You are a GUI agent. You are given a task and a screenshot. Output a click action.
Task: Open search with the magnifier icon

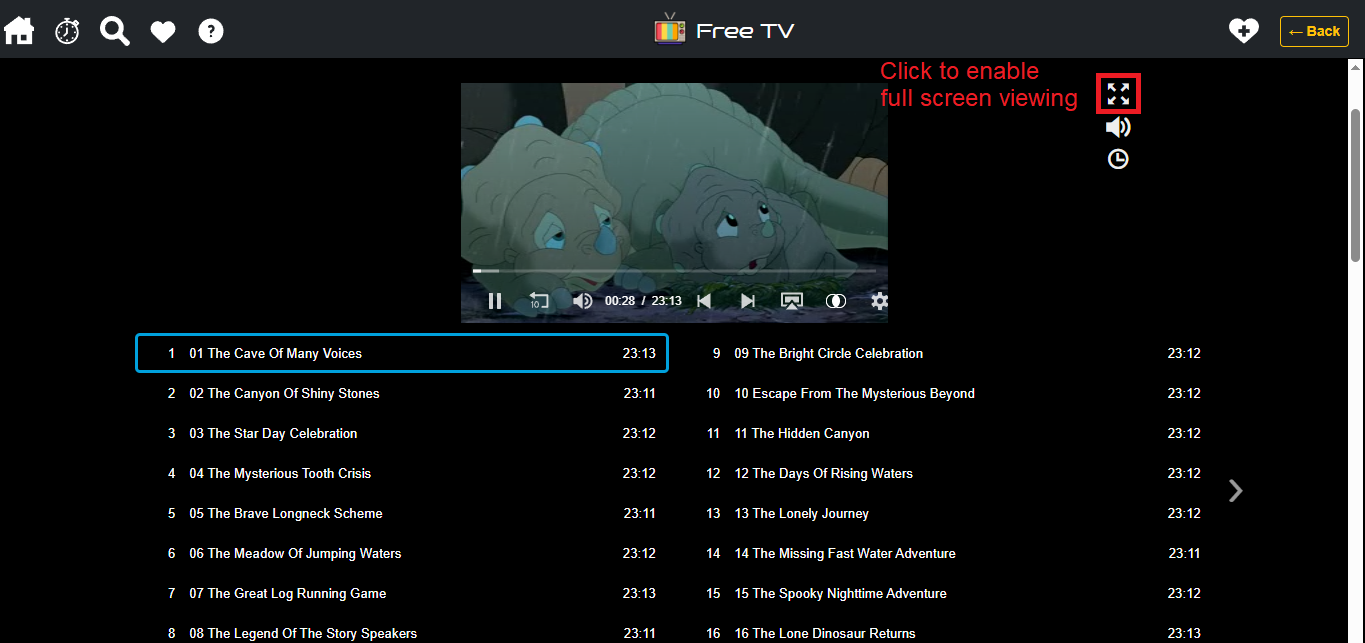[x=115, y=31]
